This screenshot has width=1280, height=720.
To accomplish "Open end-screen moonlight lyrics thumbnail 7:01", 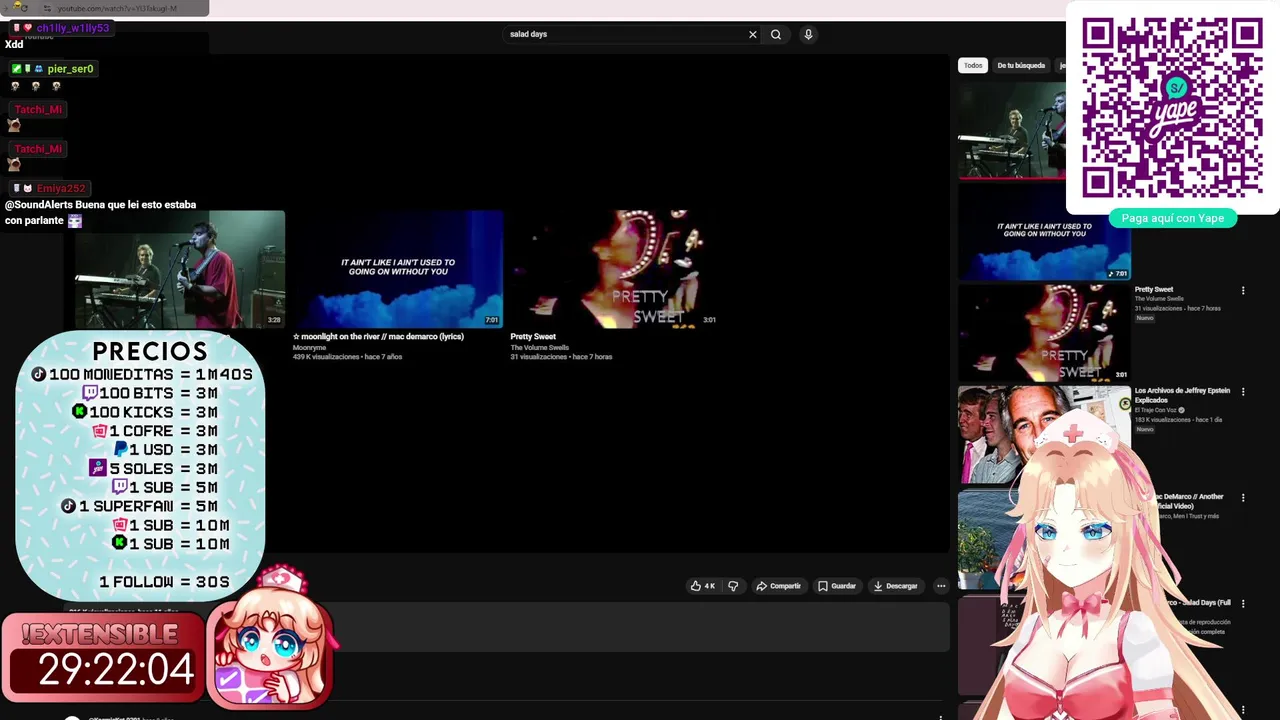I will point(397,269).
